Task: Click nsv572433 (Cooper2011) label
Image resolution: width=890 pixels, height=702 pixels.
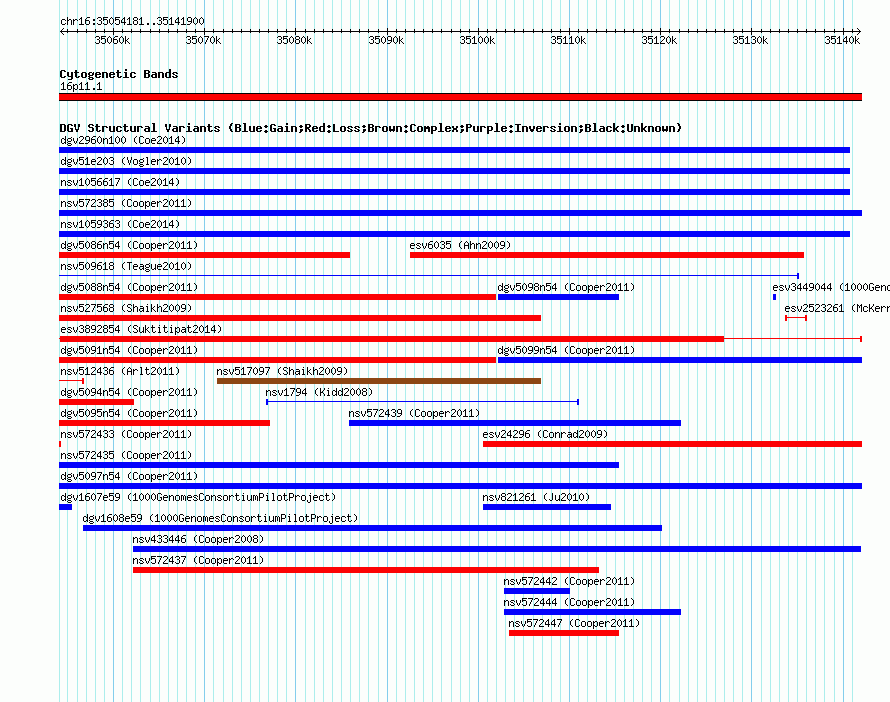Action: (x=126, y=434)
